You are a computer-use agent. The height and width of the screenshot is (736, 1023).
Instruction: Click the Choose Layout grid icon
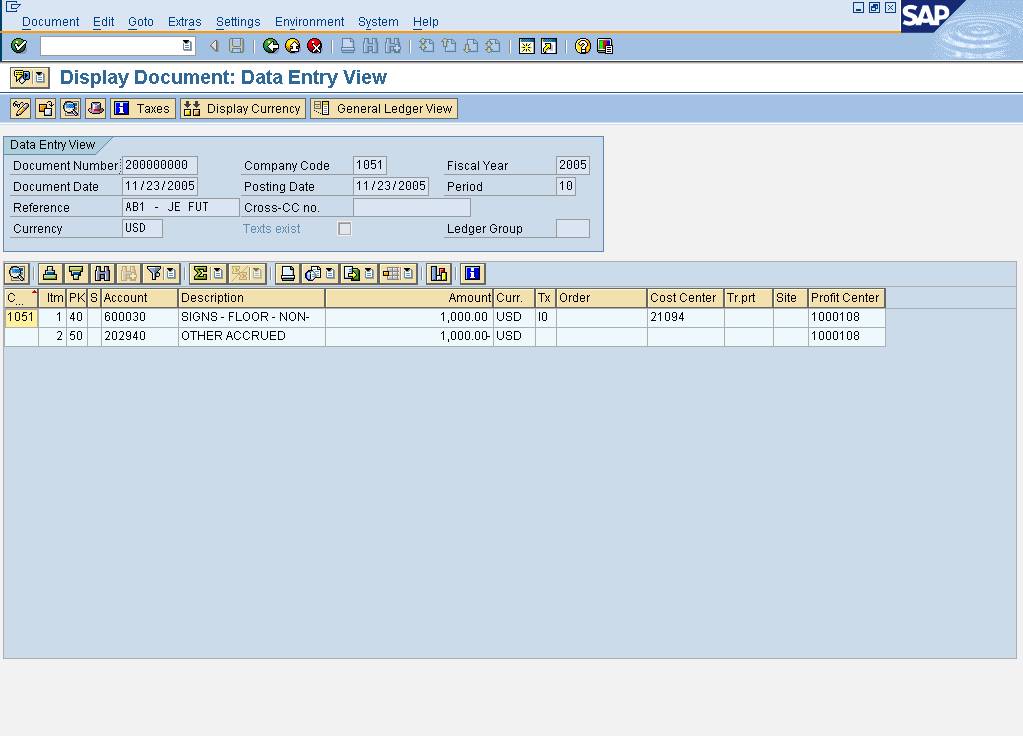point(391,273)
